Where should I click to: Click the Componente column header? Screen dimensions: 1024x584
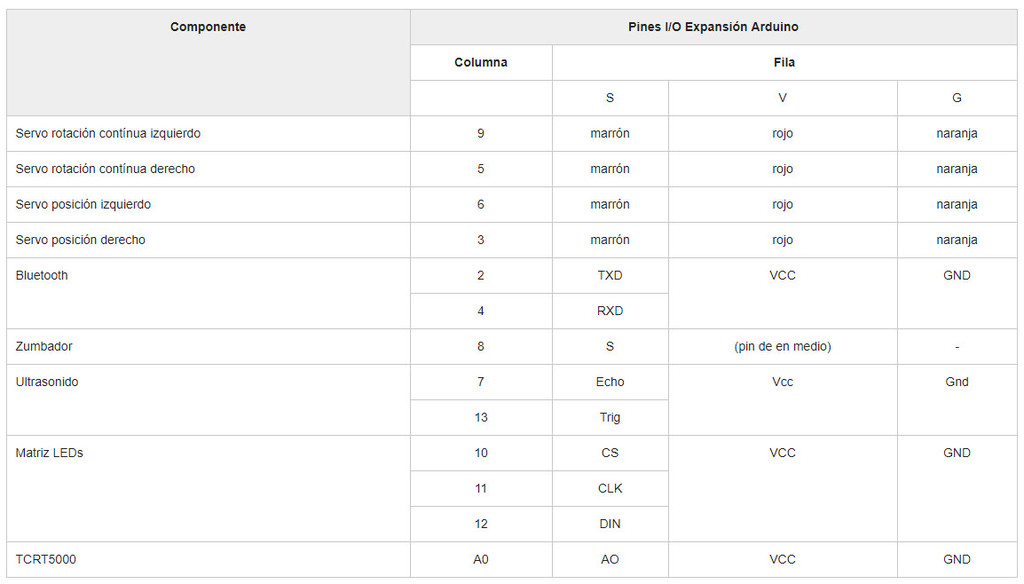click(208, 27)
